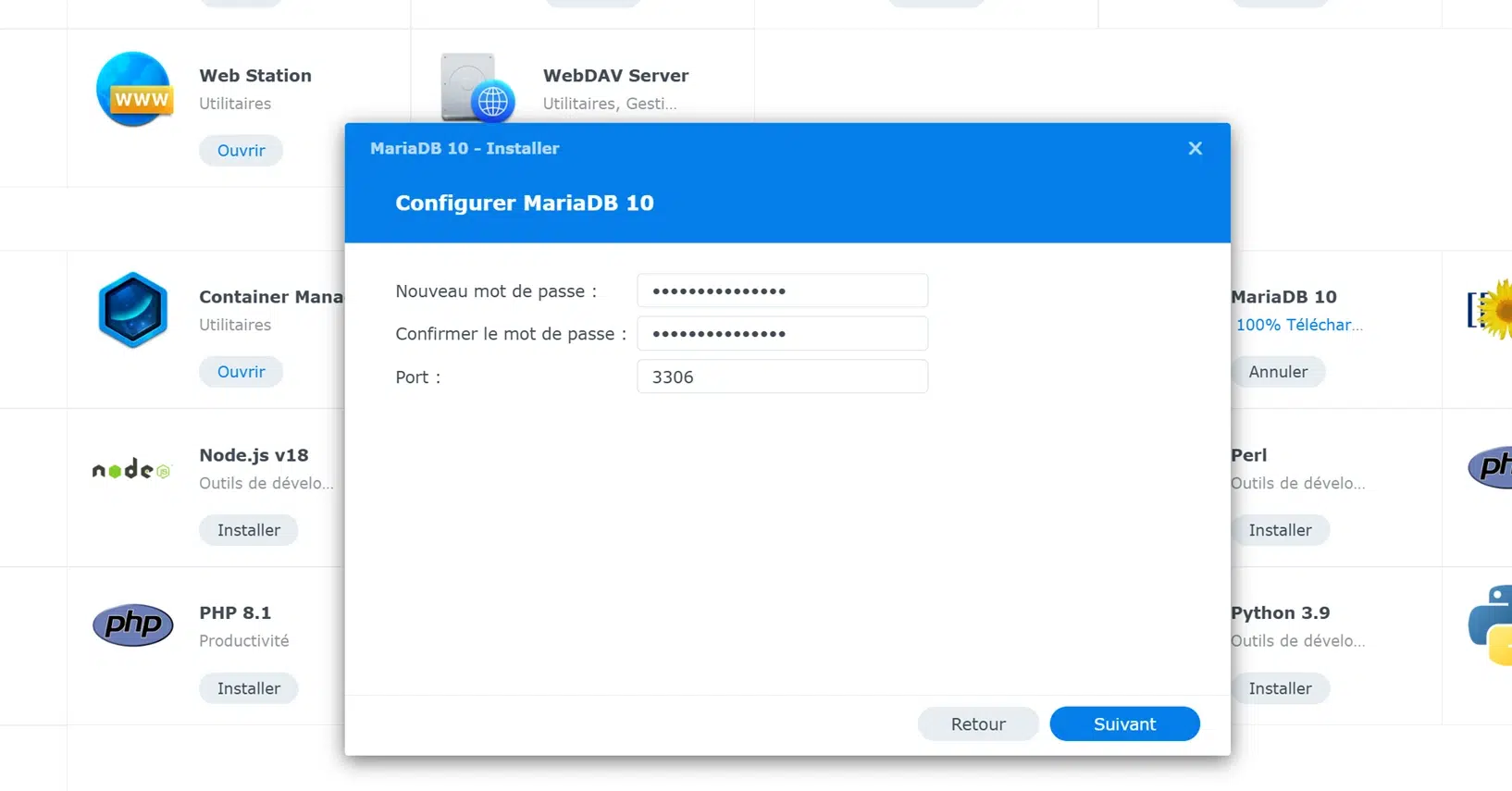Focus the Confirmer le mot de passe field
This screenshot has width=1512, height=791.
pyautogui.click(x=782, y=333)
